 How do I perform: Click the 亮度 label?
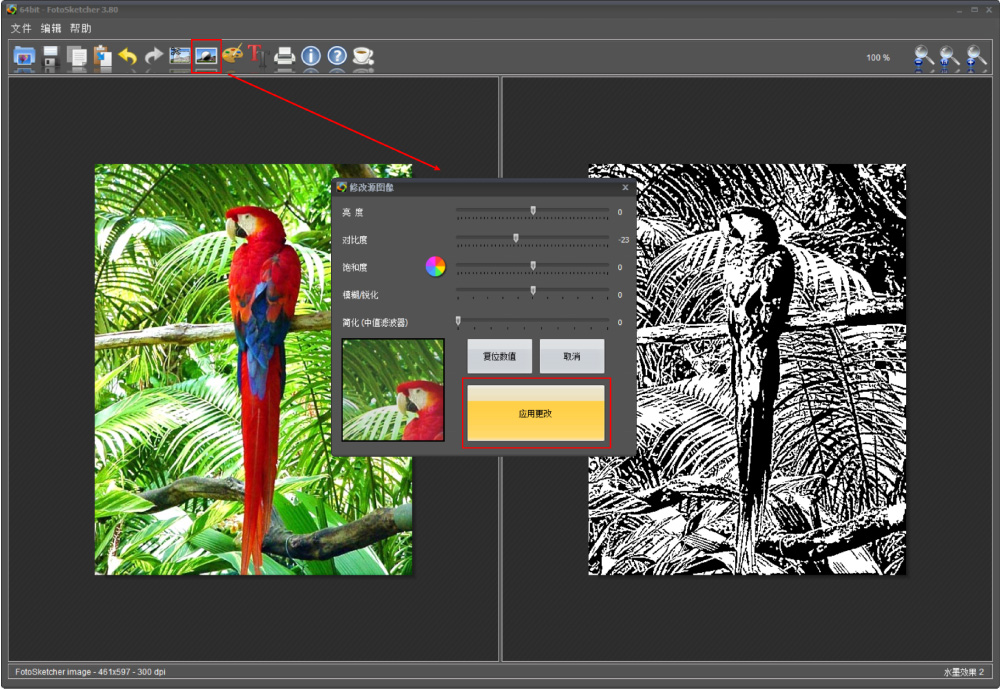click(x=353, y=212)
